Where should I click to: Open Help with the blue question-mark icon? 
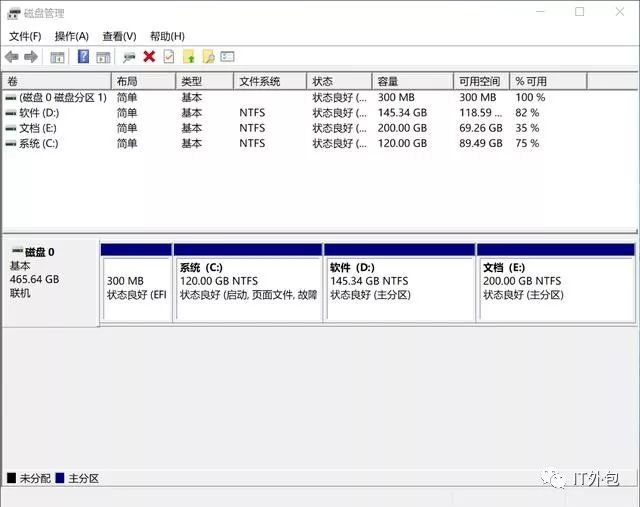coord(83,56)
